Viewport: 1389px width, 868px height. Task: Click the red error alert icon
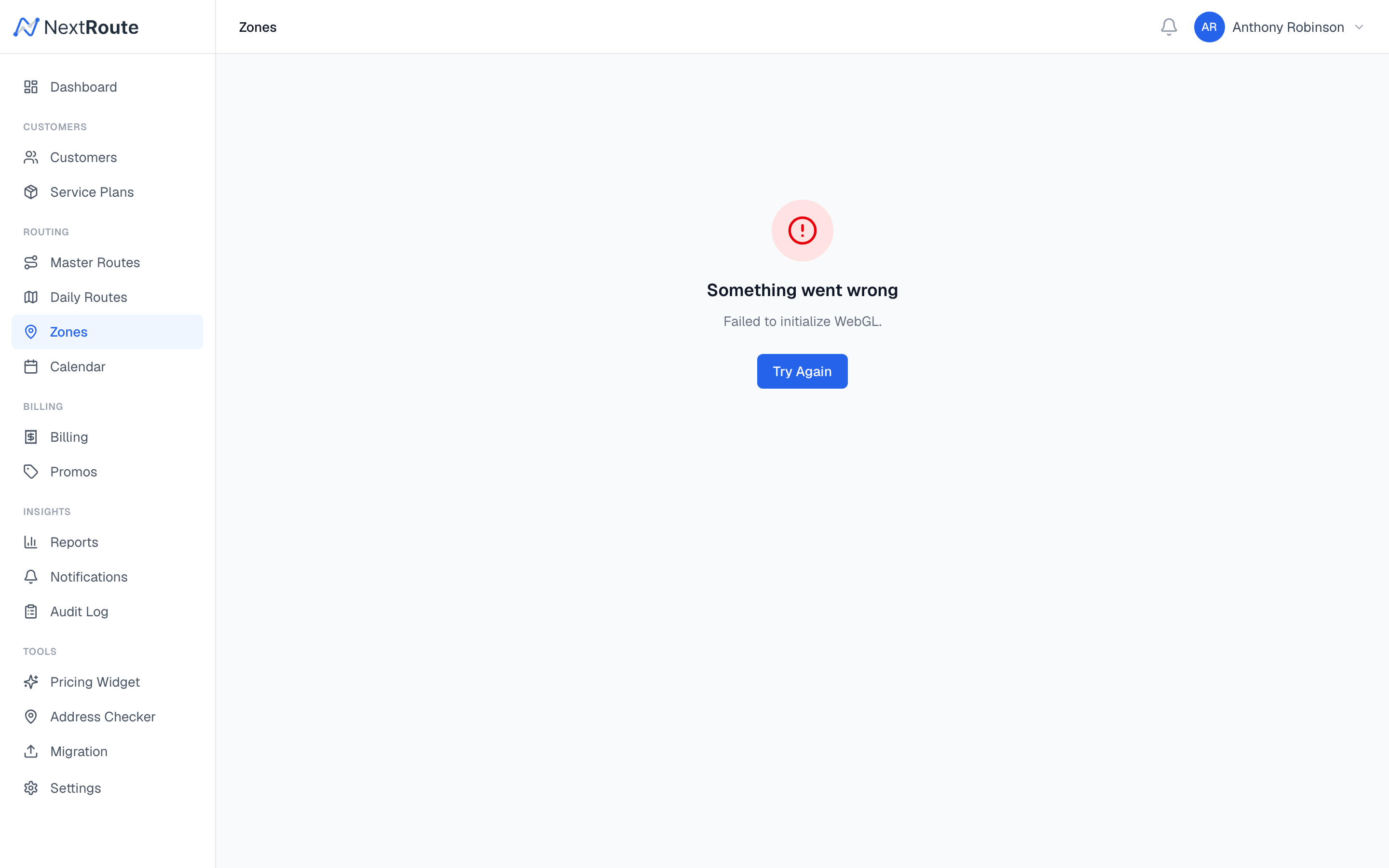[802, 230]
